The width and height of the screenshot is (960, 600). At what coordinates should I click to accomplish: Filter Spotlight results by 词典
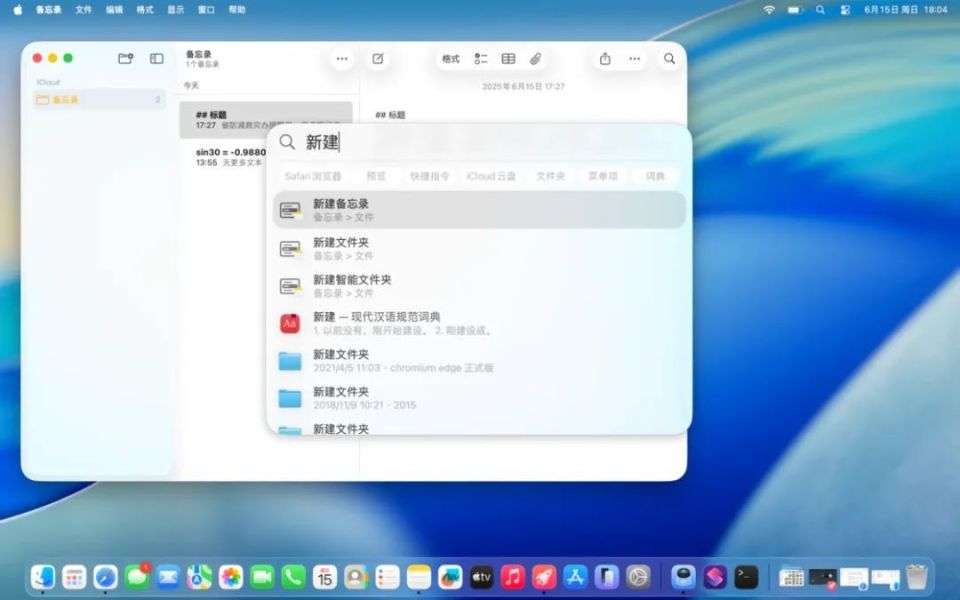tap(654, 176)
